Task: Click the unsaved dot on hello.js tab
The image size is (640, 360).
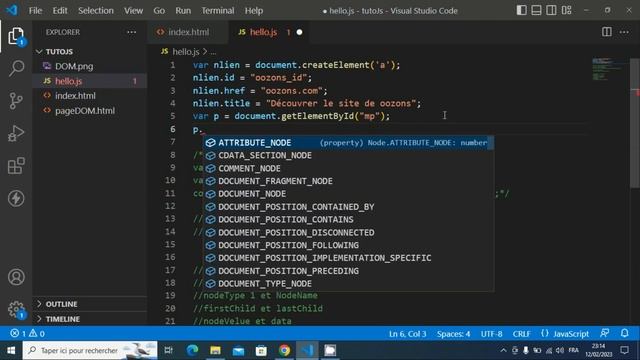Action: [299, 32]
